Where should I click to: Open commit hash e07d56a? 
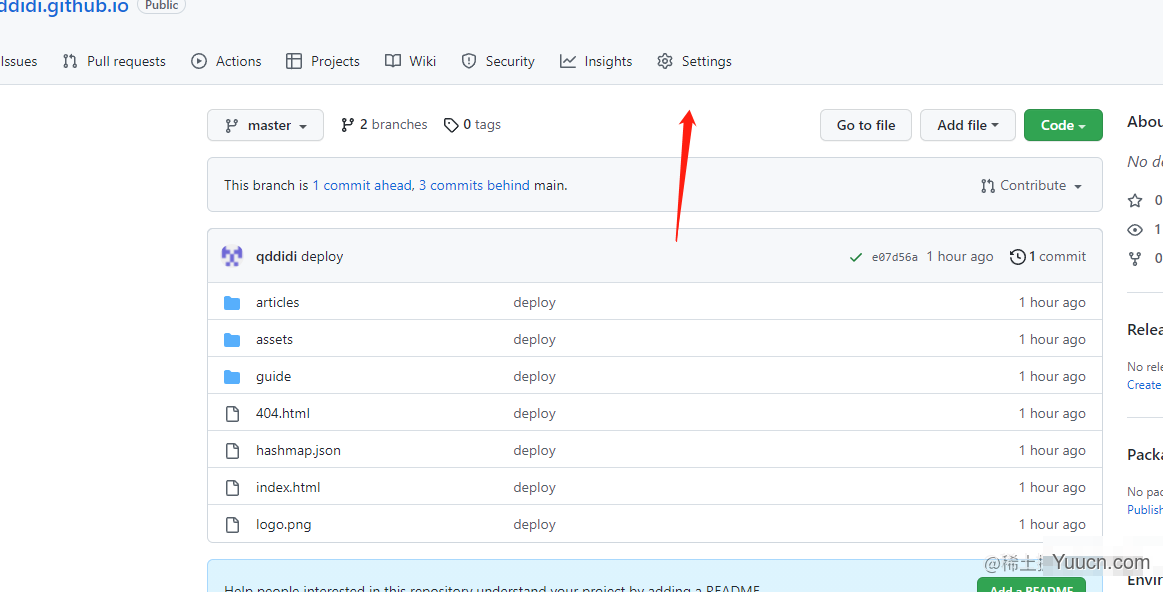(895, 257)
